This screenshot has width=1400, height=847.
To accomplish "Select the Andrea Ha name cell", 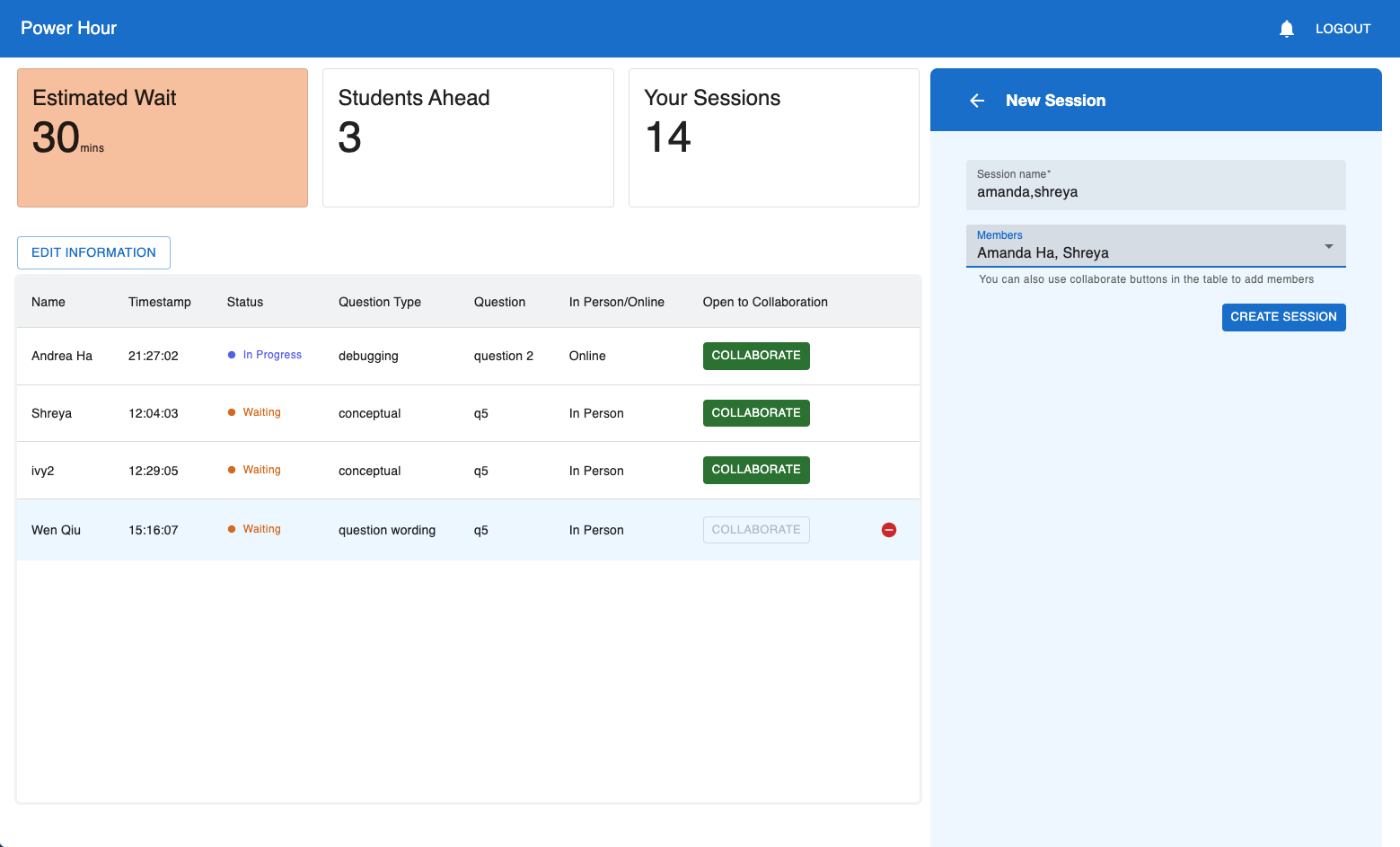I will click(62, 356).
